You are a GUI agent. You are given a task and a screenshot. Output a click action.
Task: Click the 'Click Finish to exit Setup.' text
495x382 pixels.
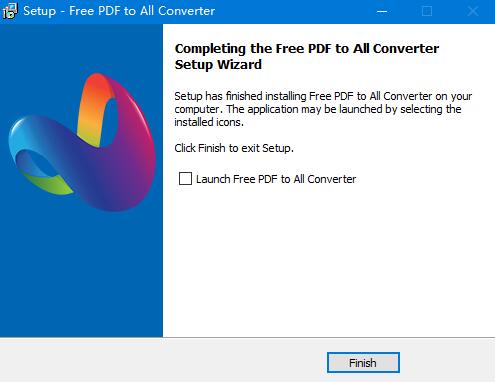(x=234, y=148)
